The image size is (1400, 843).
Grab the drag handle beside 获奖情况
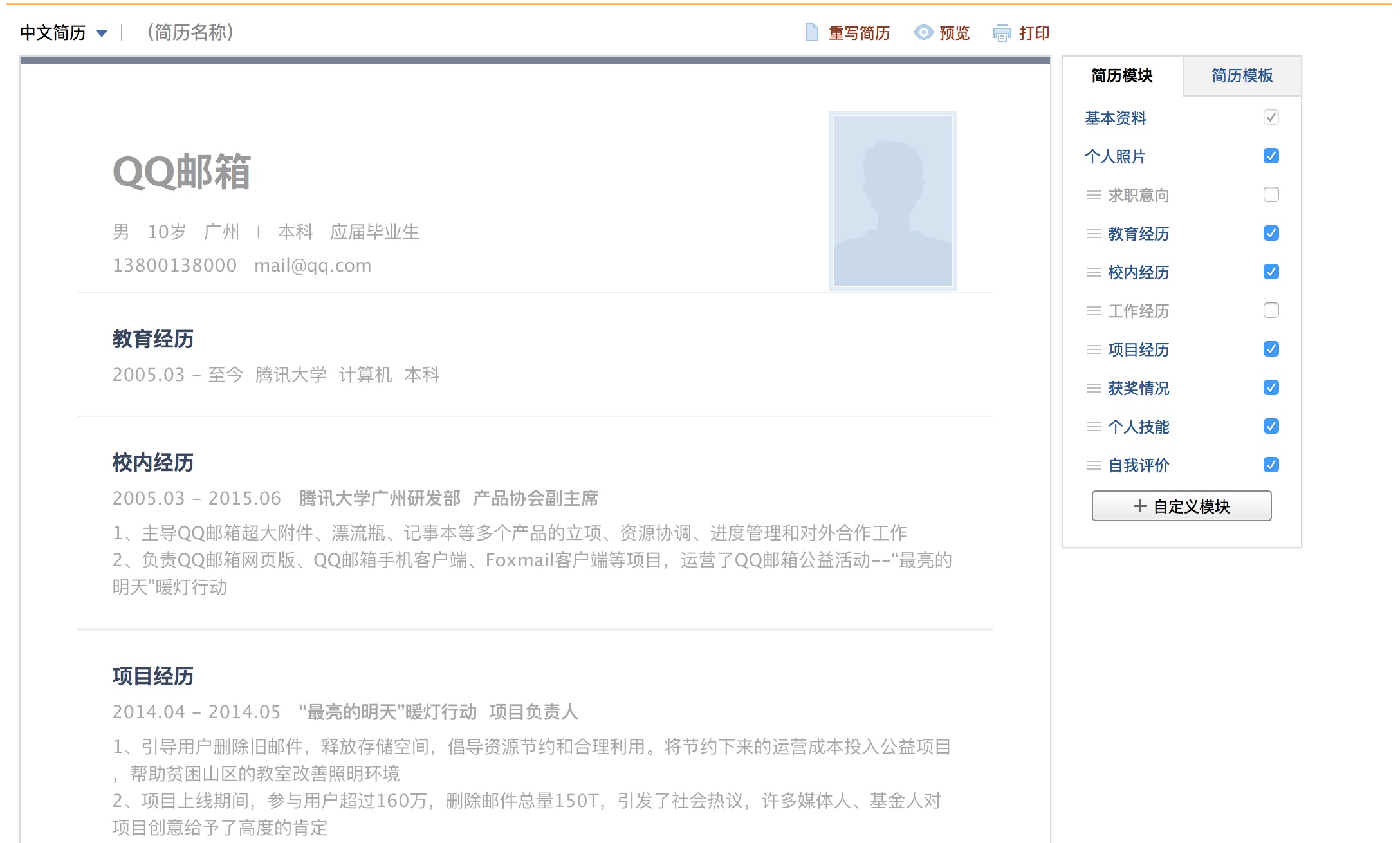coord(1094,388)
